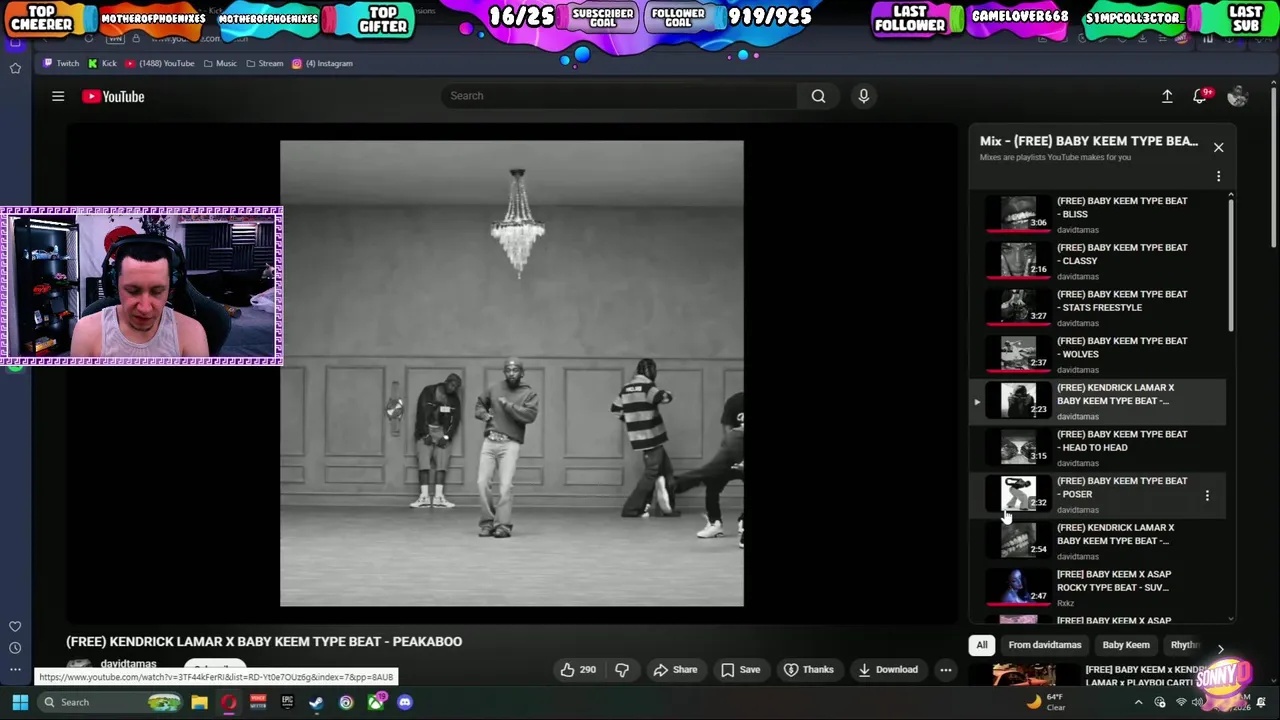Screen dimensions: 1280x720
Task: Open Steam on the taskbar
Action: click(316, 702)
